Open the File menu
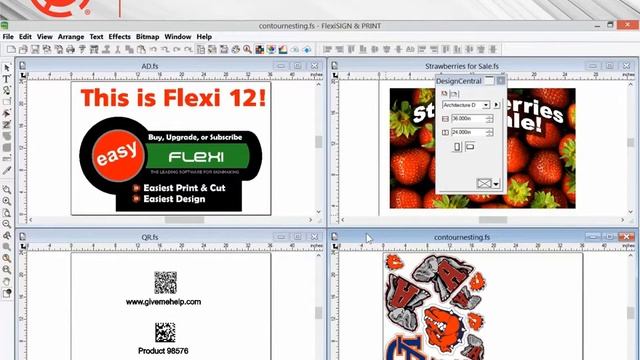The width and height of the screenshot is (640, 360). pyautogui.click(x=8, y=37)
